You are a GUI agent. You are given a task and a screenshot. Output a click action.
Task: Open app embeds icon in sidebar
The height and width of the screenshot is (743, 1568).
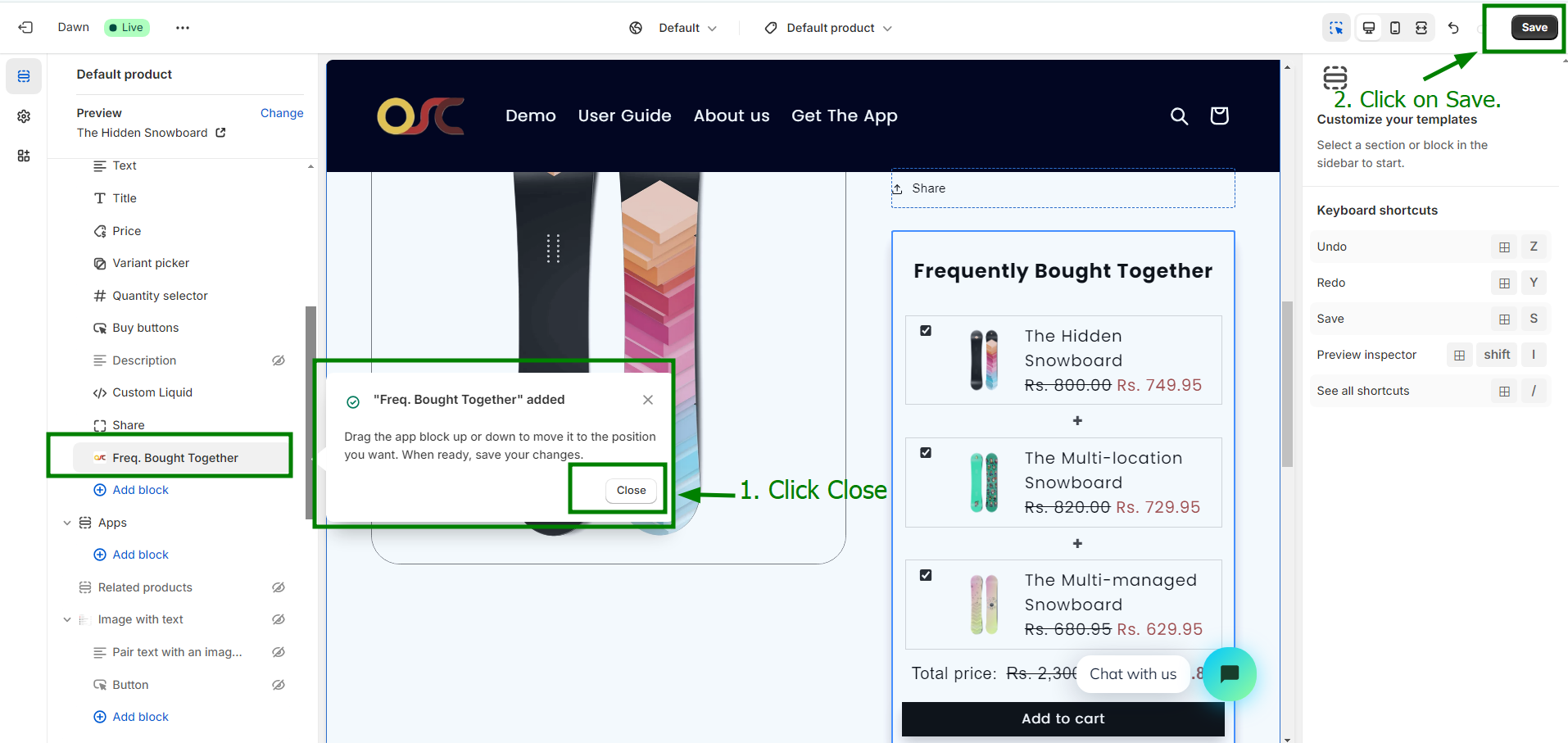click(24, 156)
